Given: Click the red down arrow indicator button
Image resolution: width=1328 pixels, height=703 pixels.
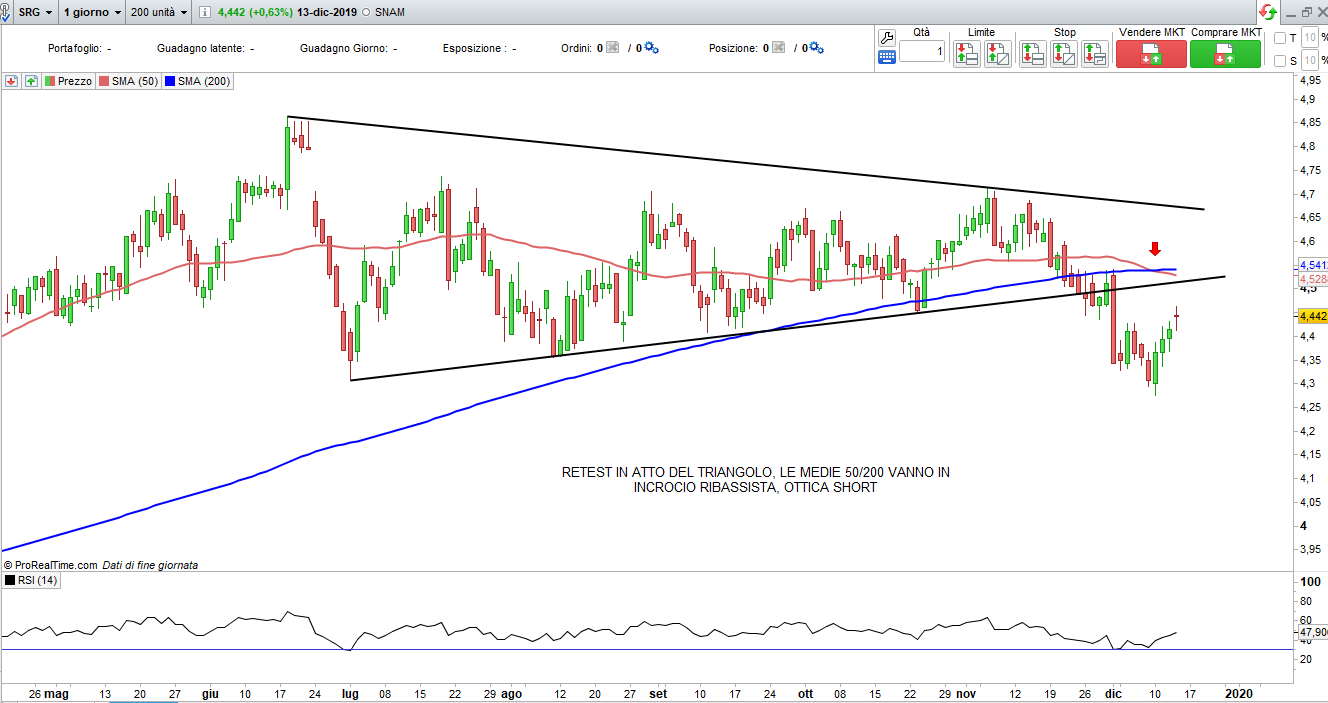Looking at the screenshot, I should click(12, 81).
